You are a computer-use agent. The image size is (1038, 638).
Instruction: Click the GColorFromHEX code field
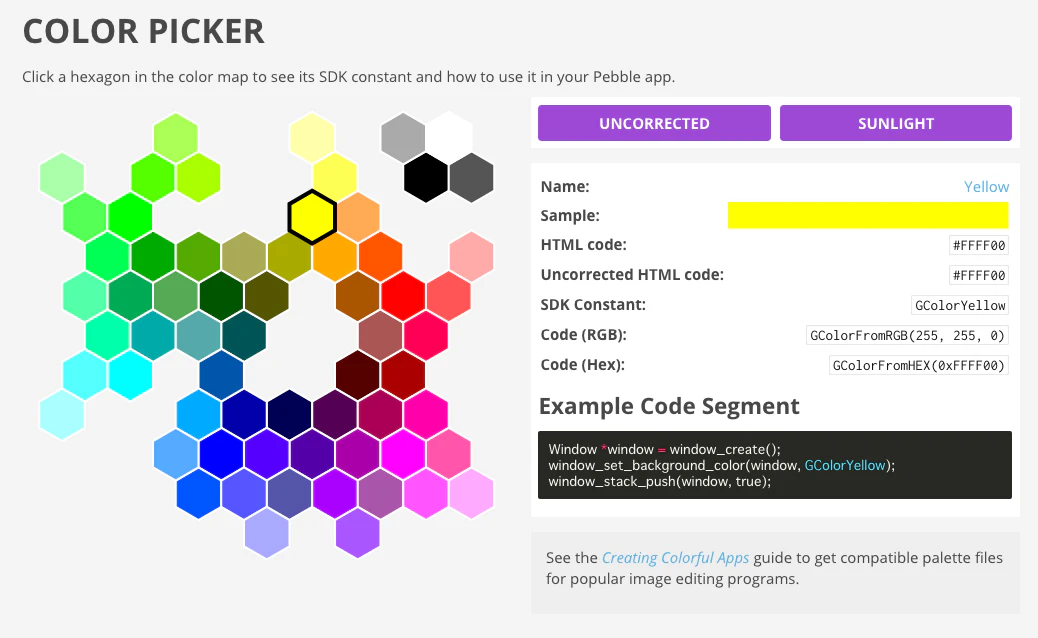919,365
